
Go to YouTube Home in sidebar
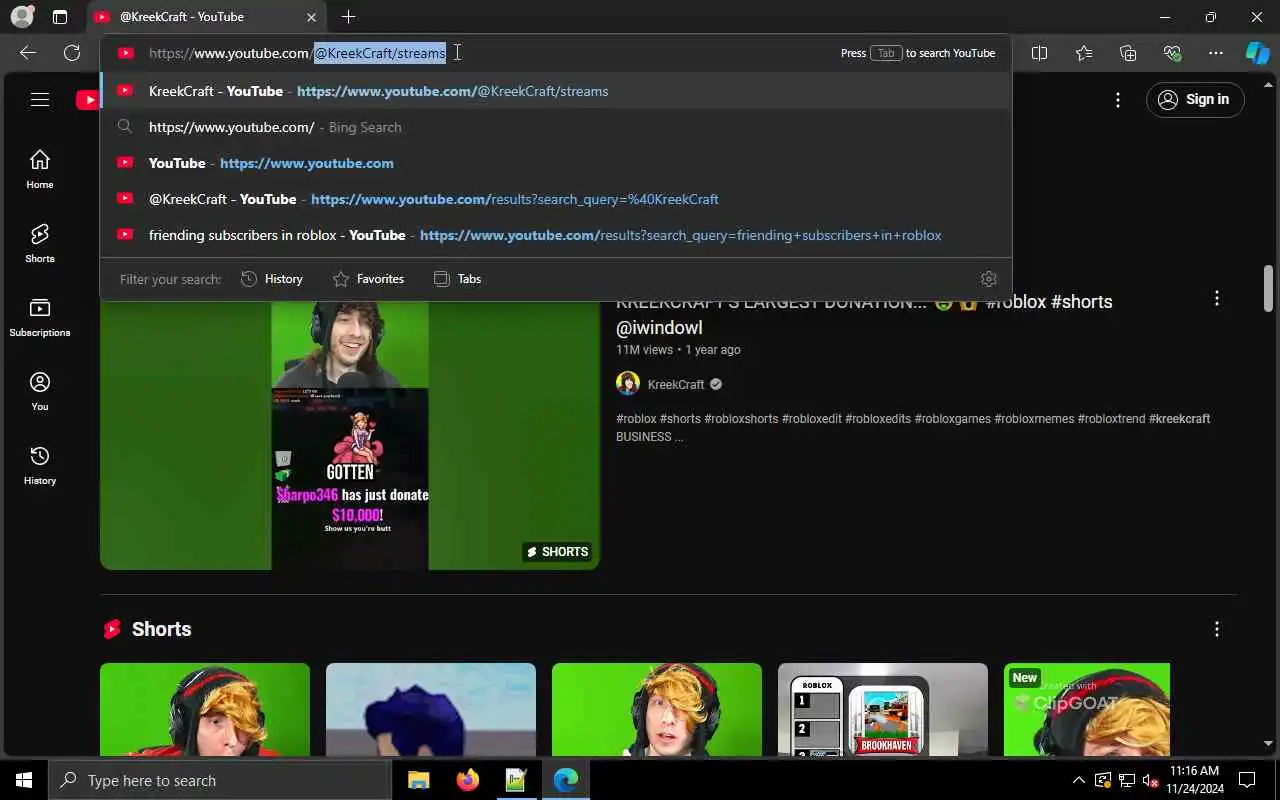click(40, 169)
